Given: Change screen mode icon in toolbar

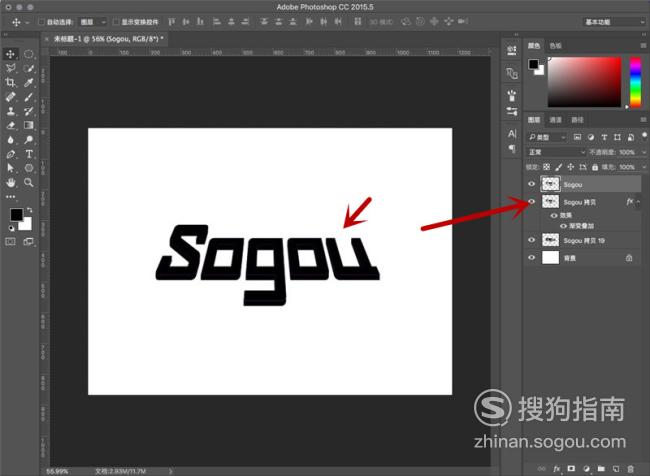Looking at the screenshot, I should (28, 241).
